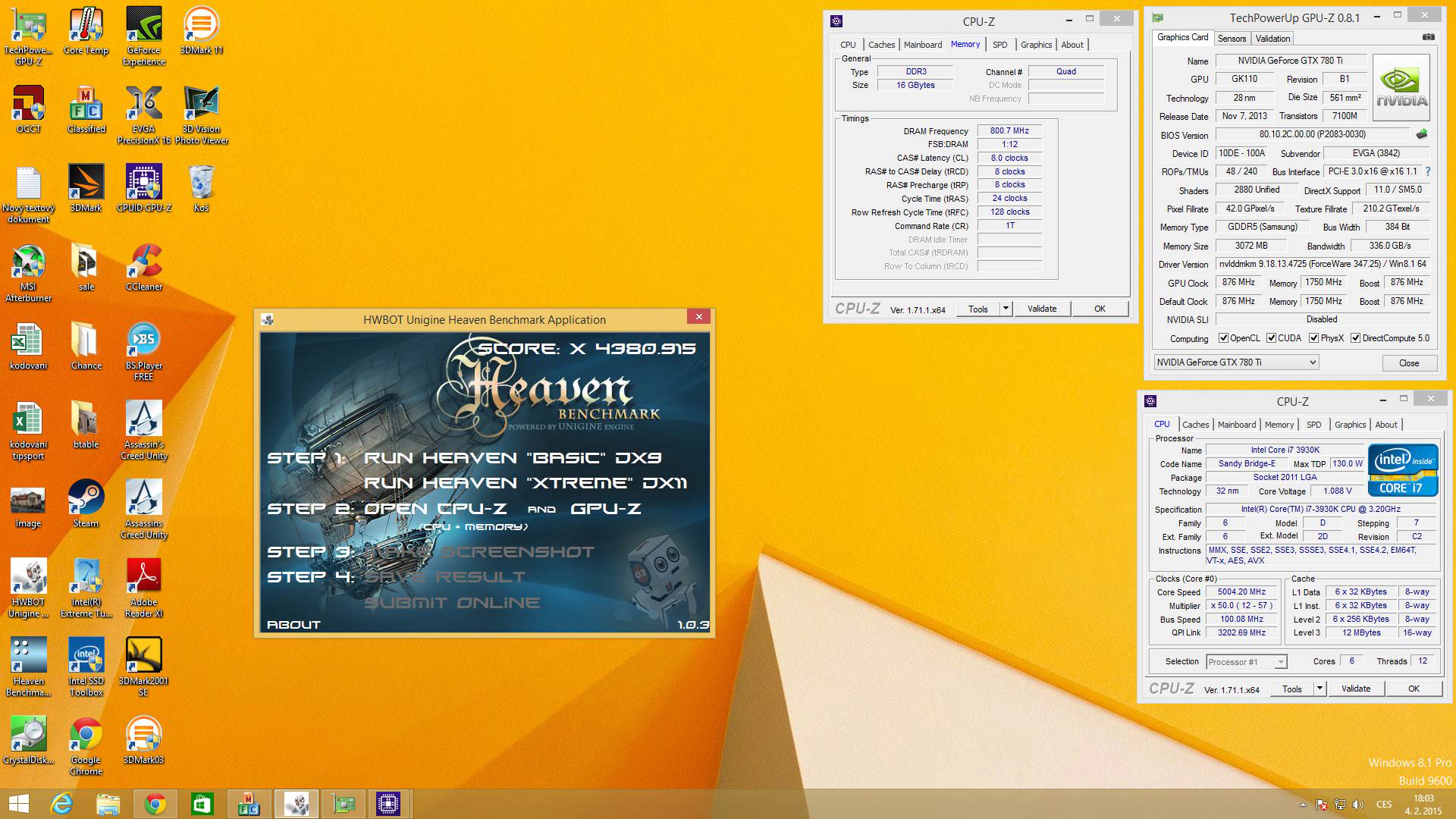The image size is (1456, 819).
Task: Select Mainboard tab in upper CPU-Z window
Action: (923, 45)
